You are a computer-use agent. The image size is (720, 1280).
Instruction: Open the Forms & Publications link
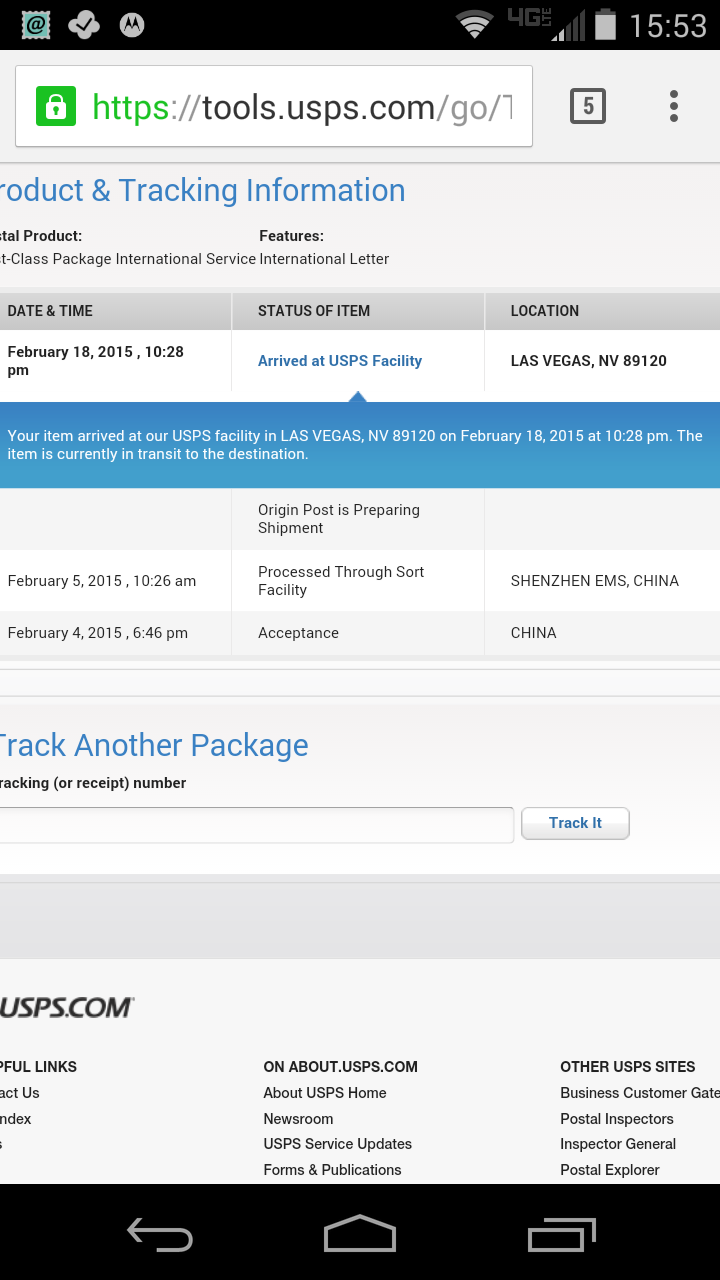pos(332,1170)
